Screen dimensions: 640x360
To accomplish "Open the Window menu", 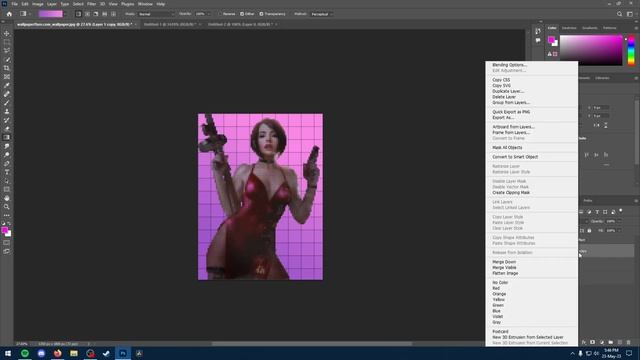I will coord(145,4).
